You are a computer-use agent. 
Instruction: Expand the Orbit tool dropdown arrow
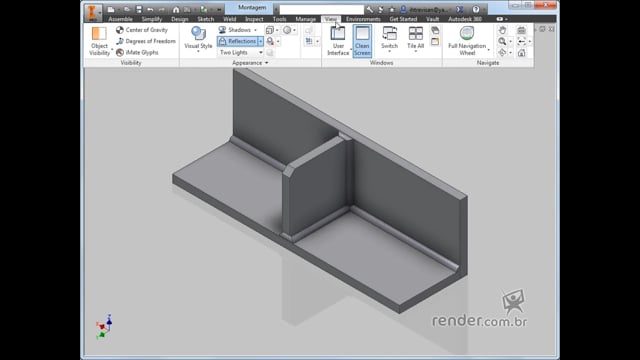pos(510,53)
